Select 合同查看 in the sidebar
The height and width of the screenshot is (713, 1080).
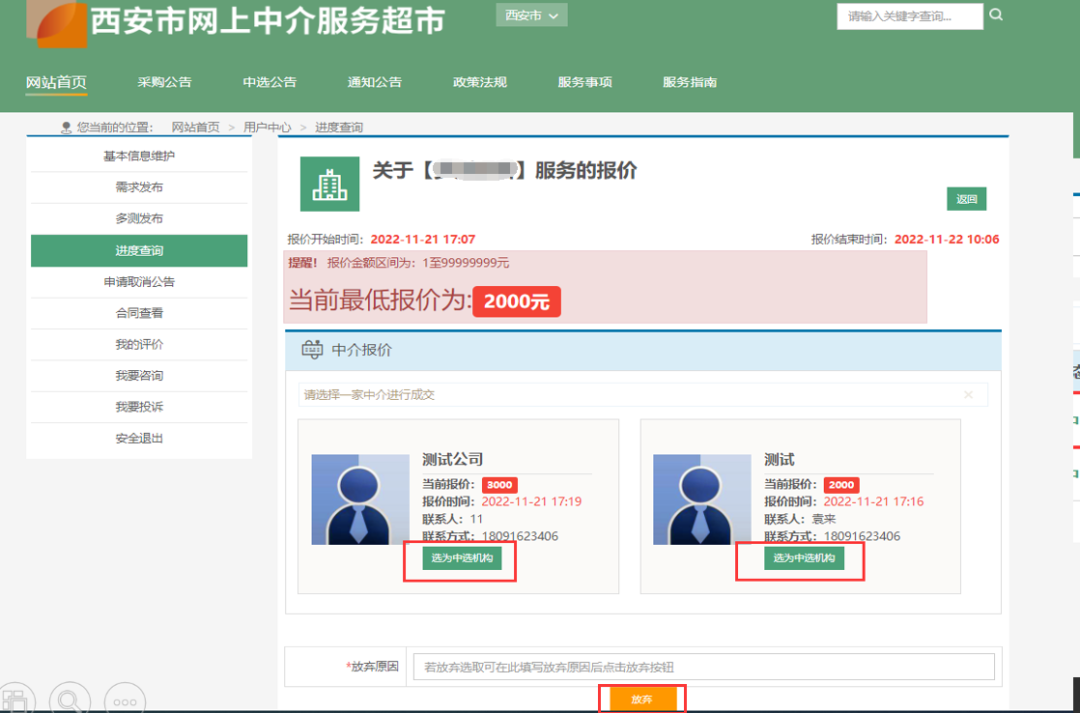(139, 313)
